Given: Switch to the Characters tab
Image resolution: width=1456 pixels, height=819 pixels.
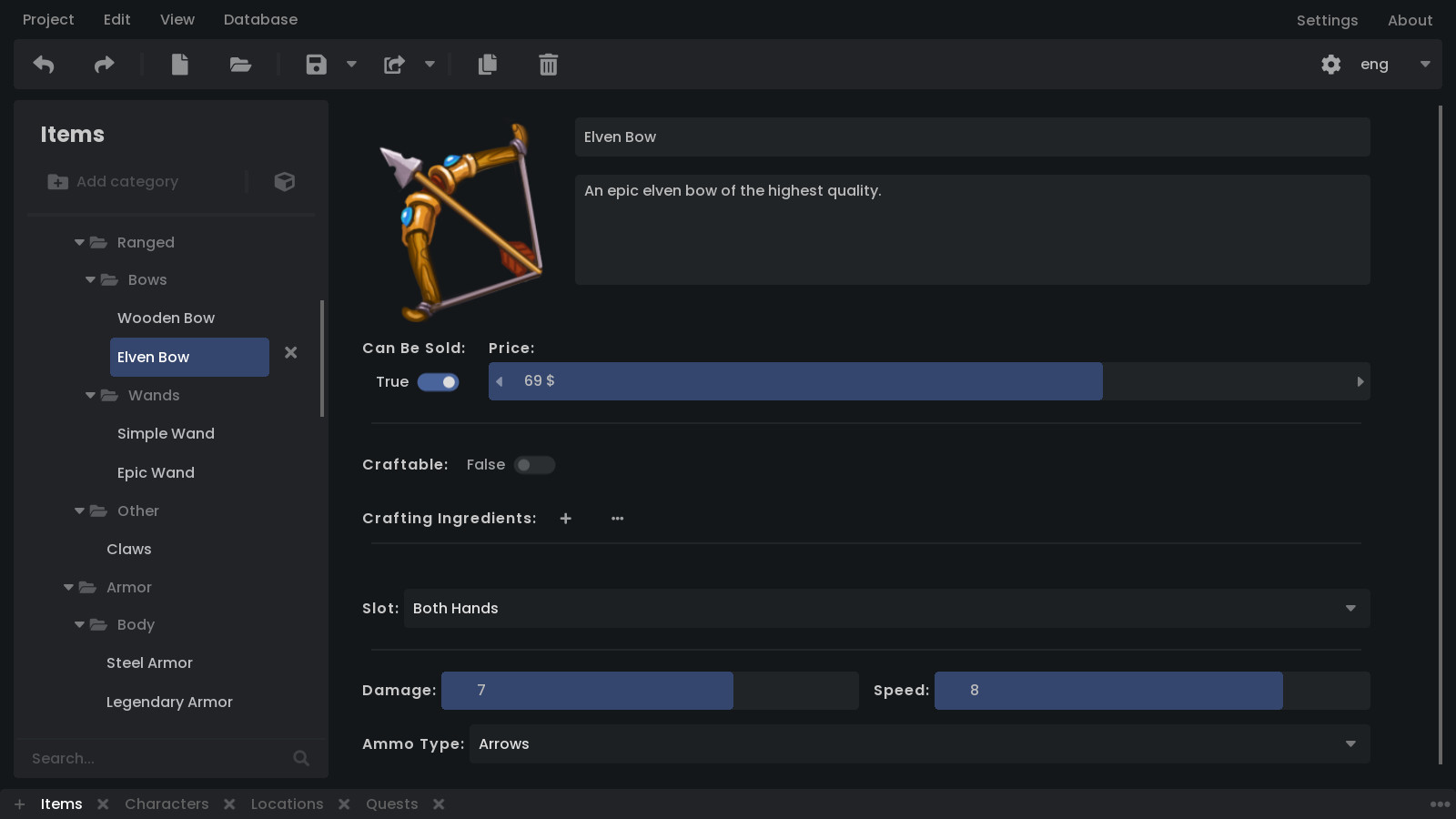Looking at the screenshot, I should pos(167,804).
